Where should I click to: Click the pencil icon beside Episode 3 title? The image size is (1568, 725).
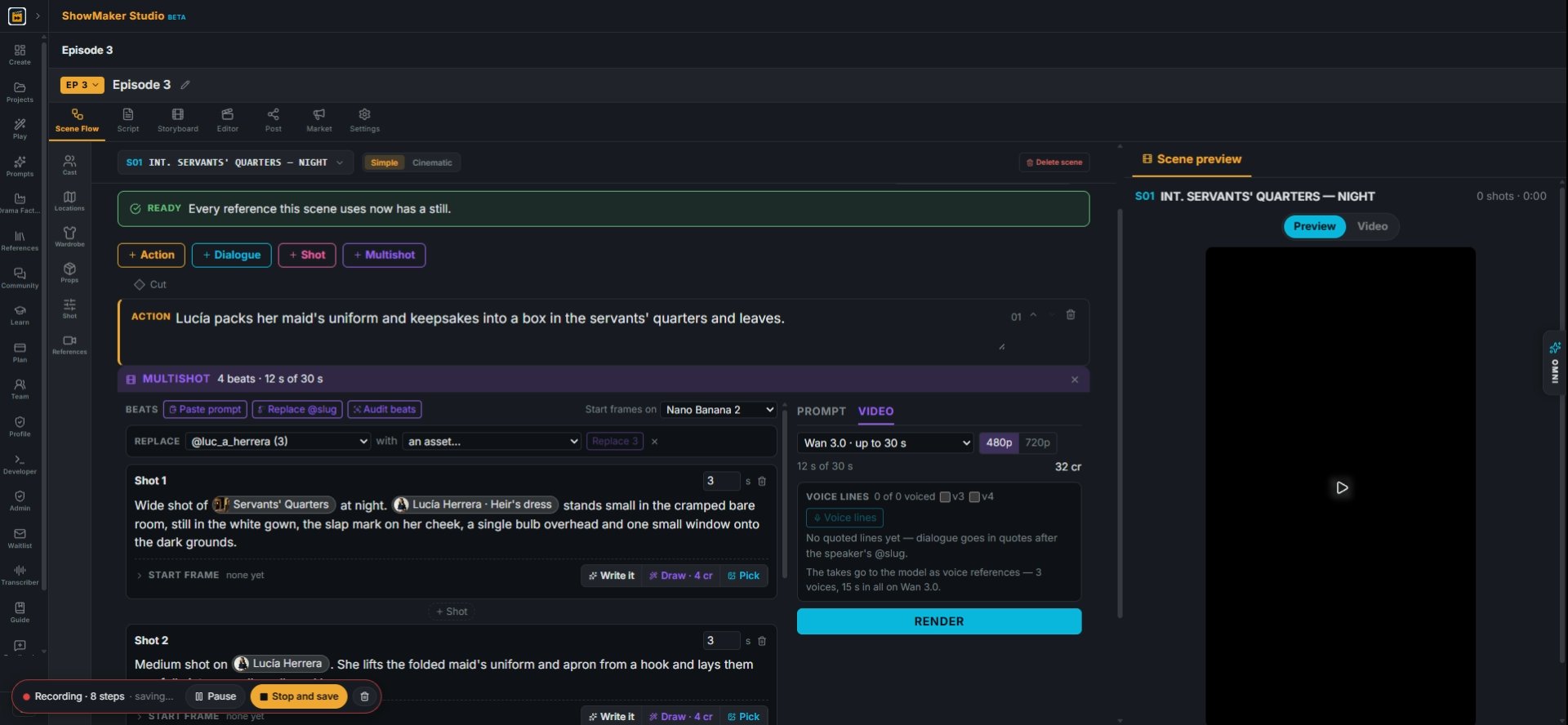pos(185,85)
